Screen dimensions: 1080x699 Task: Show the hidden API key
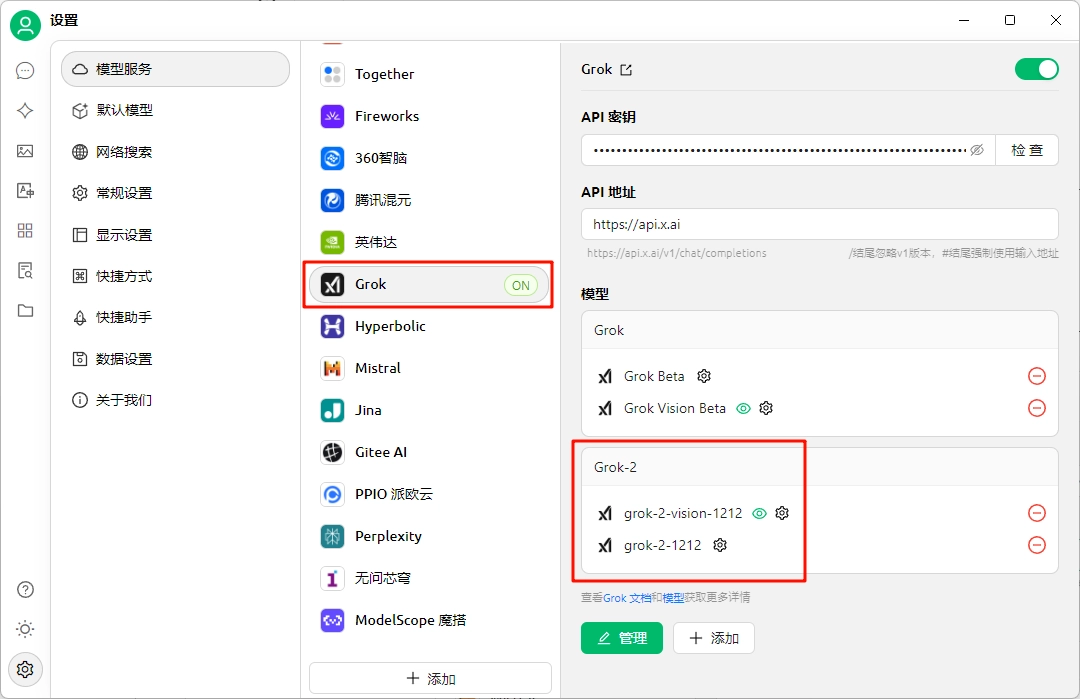pos(977,150)
